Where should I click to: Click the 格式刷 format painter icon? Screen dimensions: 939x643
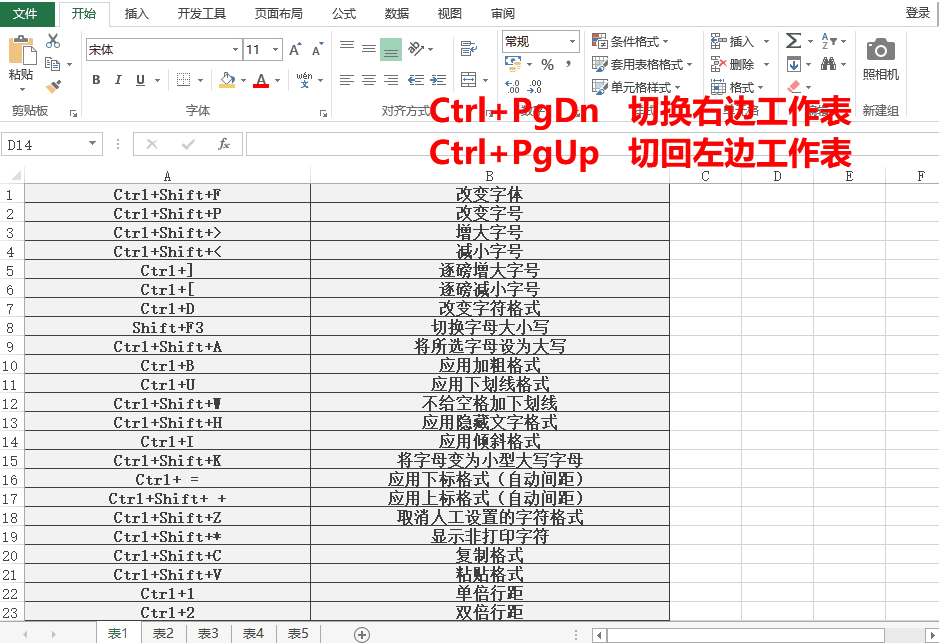point(54,85)
